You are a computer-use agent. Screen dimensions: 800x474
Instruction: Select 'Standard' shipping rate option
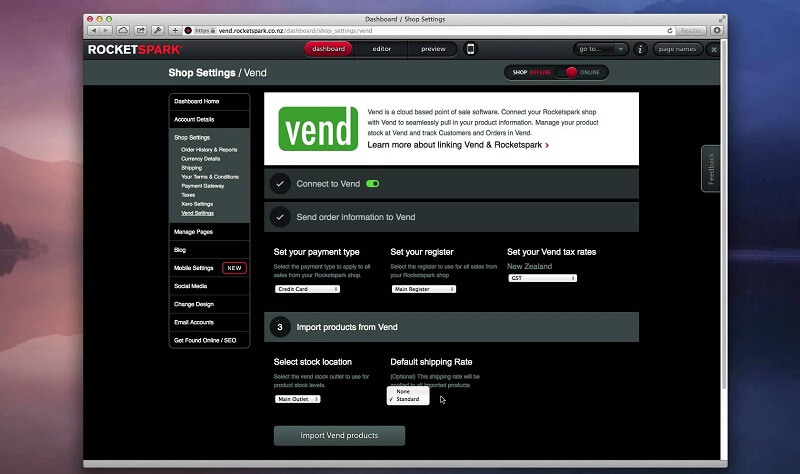(x=408, y=399)
